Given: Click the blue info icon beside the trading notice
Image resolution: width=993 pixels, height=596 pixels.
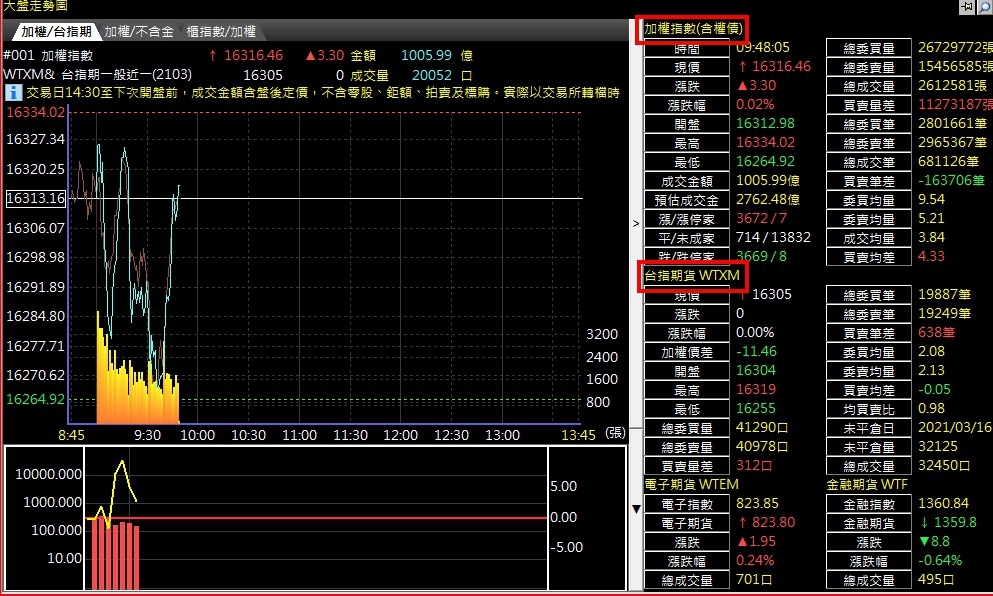Looking at the screenshot, I should click(13, 92).
